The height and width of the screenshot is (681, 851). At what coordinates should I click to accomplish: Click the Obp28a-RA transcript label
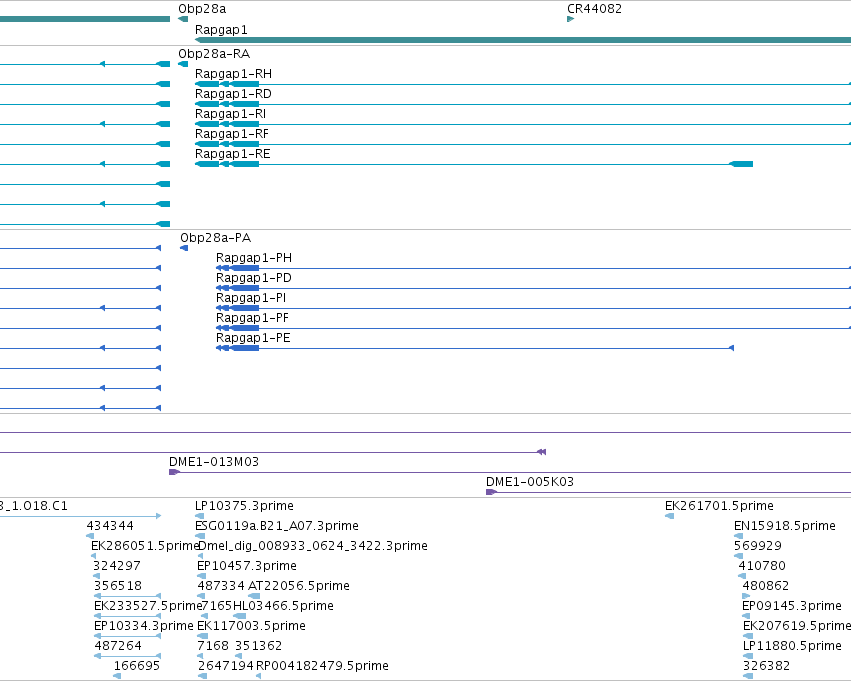coord(214,54)
